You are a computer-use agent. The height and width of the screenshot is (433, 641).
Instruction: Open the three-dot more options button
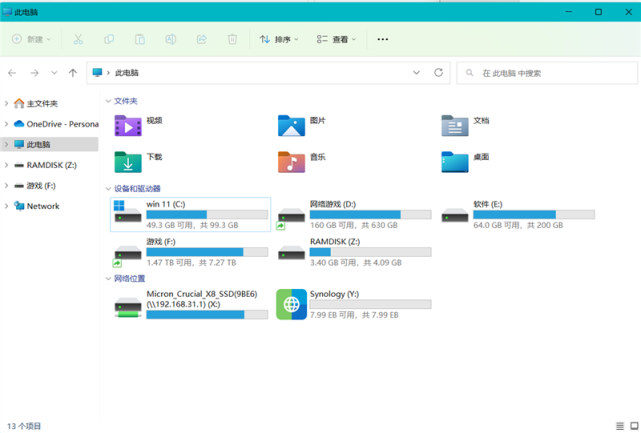click(x=383, y=39)
